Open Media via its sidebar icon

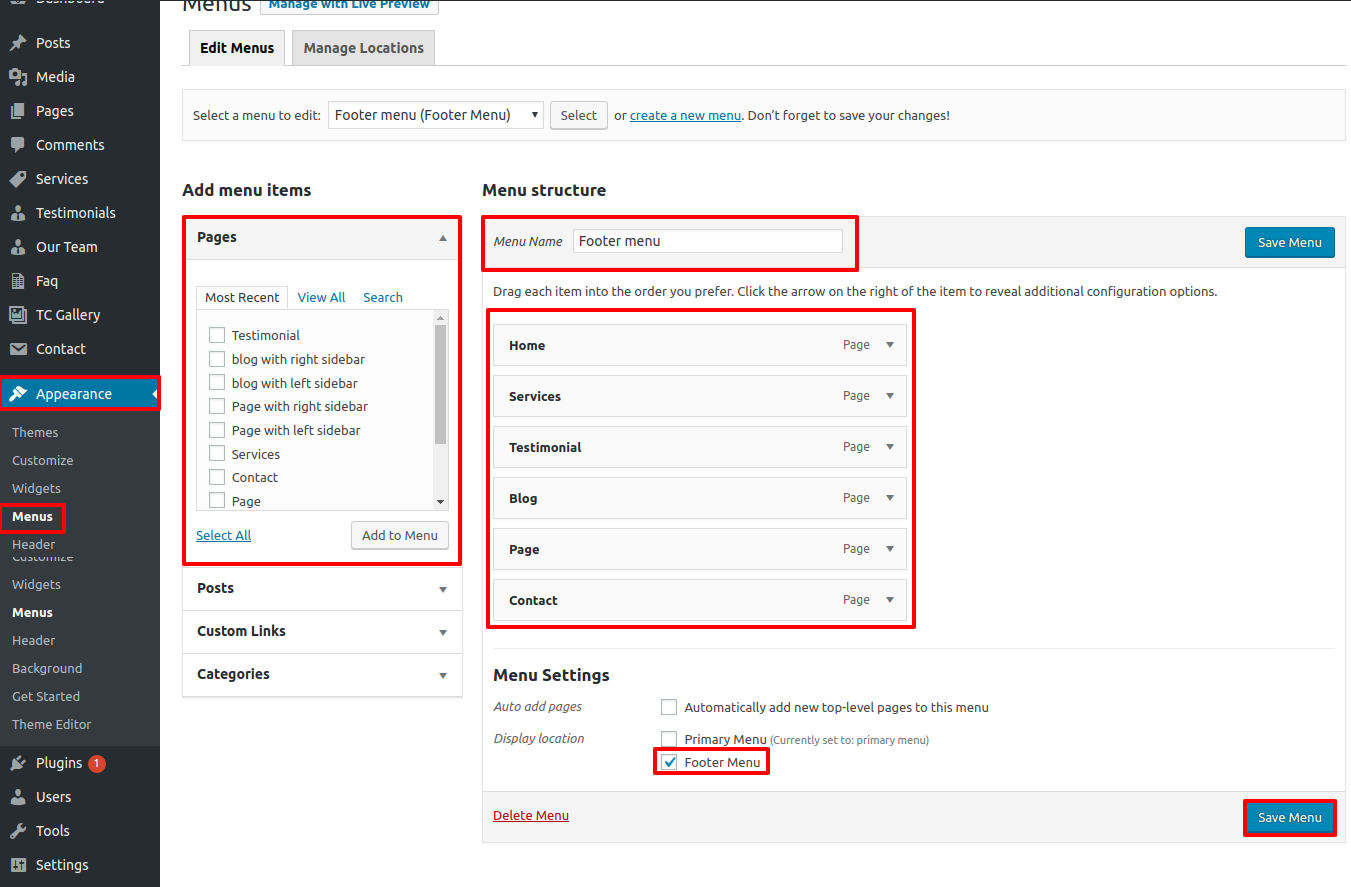coord(18,77)
